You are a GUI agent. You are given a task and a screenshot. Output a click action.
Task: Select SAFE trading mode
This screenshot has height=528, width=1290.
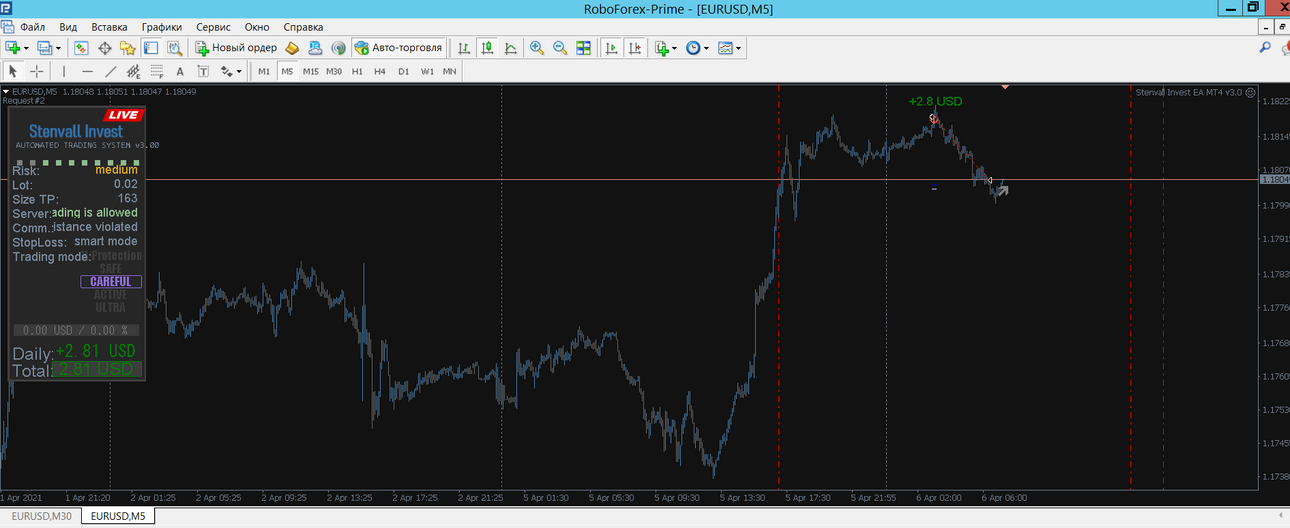(x=110, y=268)
